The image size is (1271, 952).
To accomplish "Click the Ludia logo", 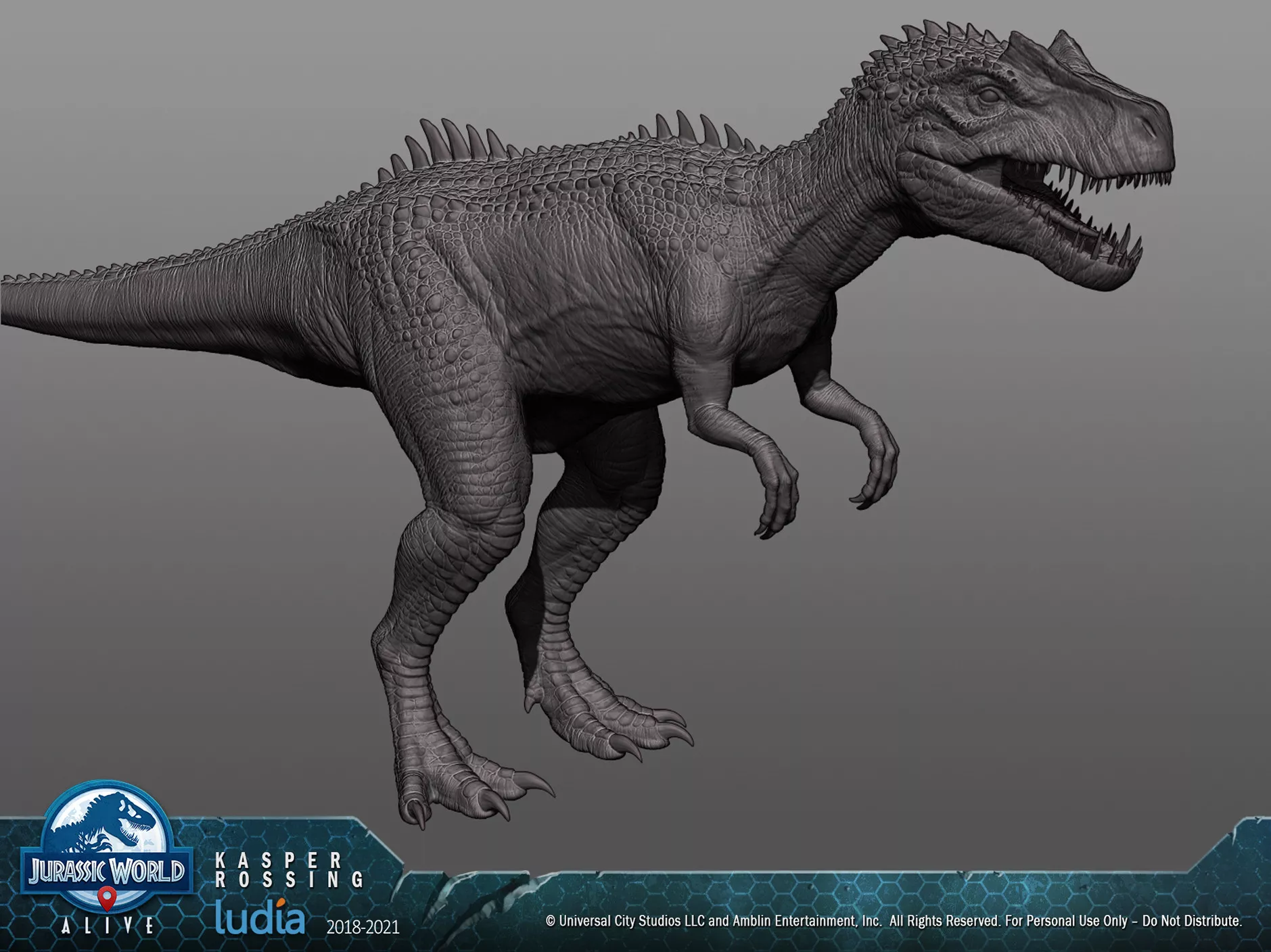I will coord(260,917).
